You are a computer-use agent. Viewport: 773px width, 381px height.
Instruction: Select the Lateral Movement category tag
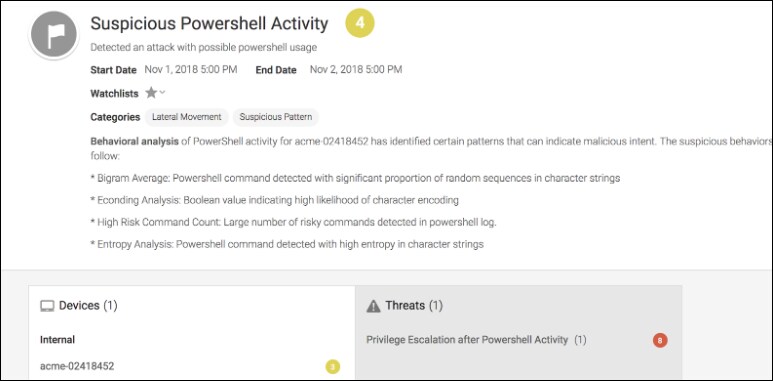tap(187, 117)
